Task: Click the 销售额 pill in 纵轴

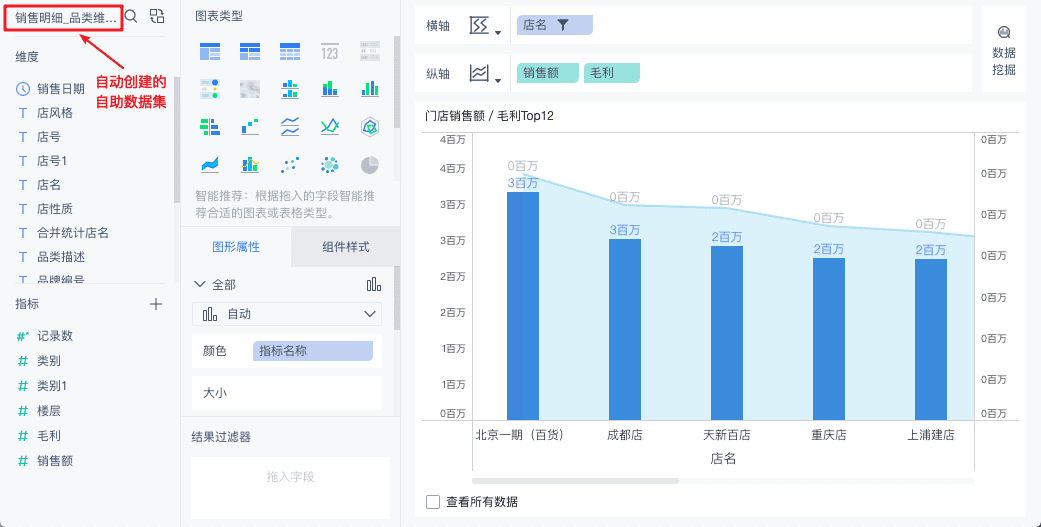Action: coord(548,73)
